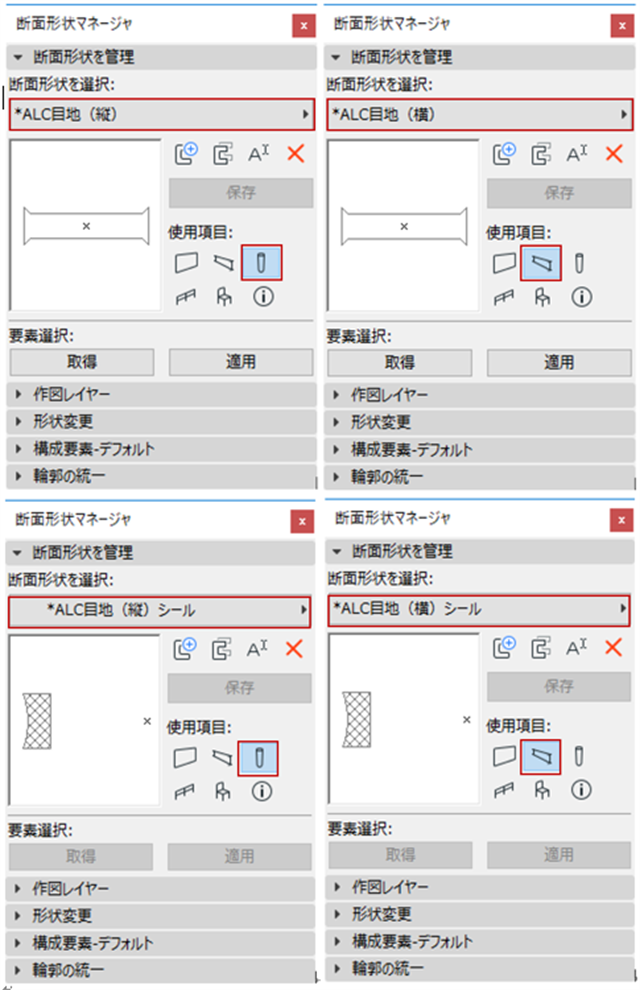Click new profile icon in ALC目地（縦） panel
This screenshot has height=990, width=640.
pos(186,154)
